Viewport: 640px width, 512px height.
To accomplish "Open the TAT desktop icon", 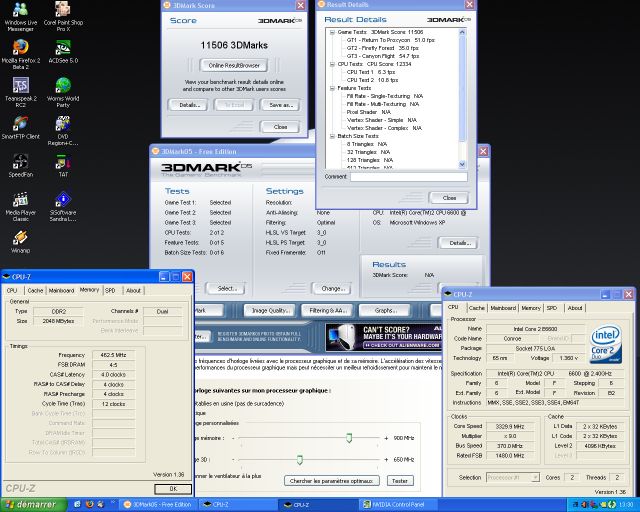I will [63, 165].
